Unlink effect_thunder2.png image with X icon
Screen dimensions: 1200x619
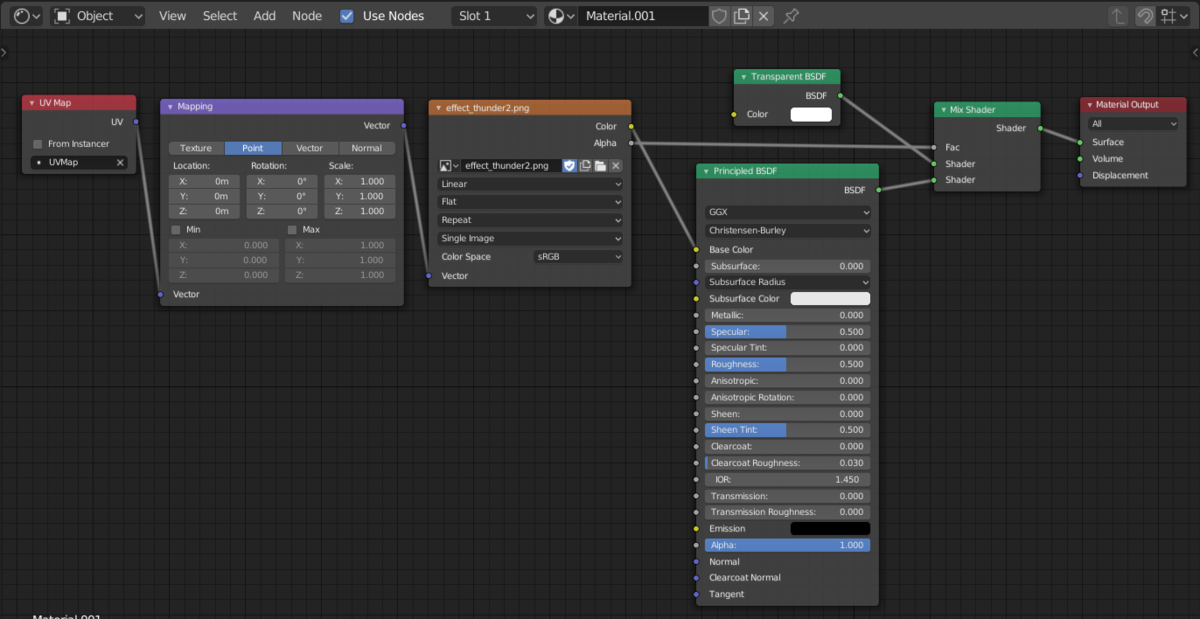[x=616, y=166]
